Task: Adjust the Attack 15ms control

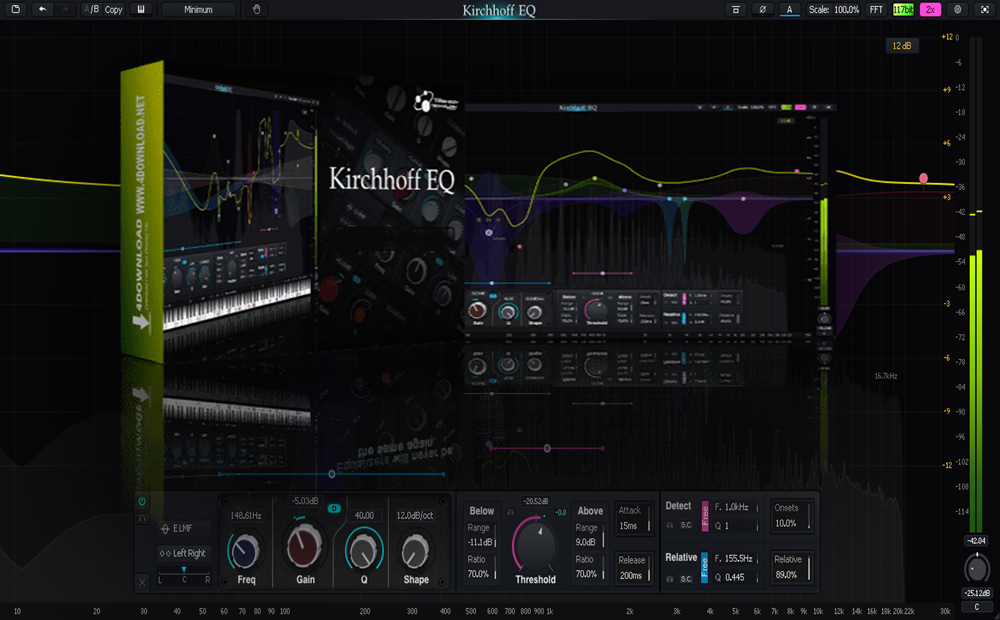Action: pyautogui.click(x=634, y=519)
